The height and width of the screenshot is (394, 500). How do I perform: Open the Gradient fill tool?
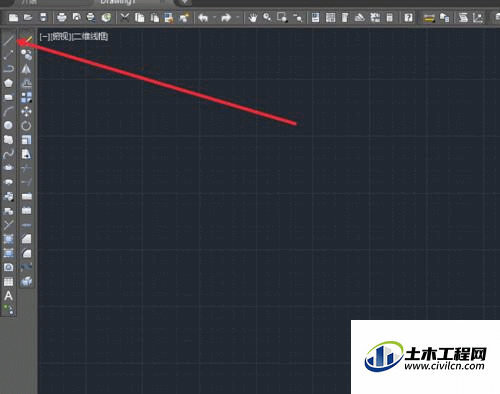click(9, 253)
